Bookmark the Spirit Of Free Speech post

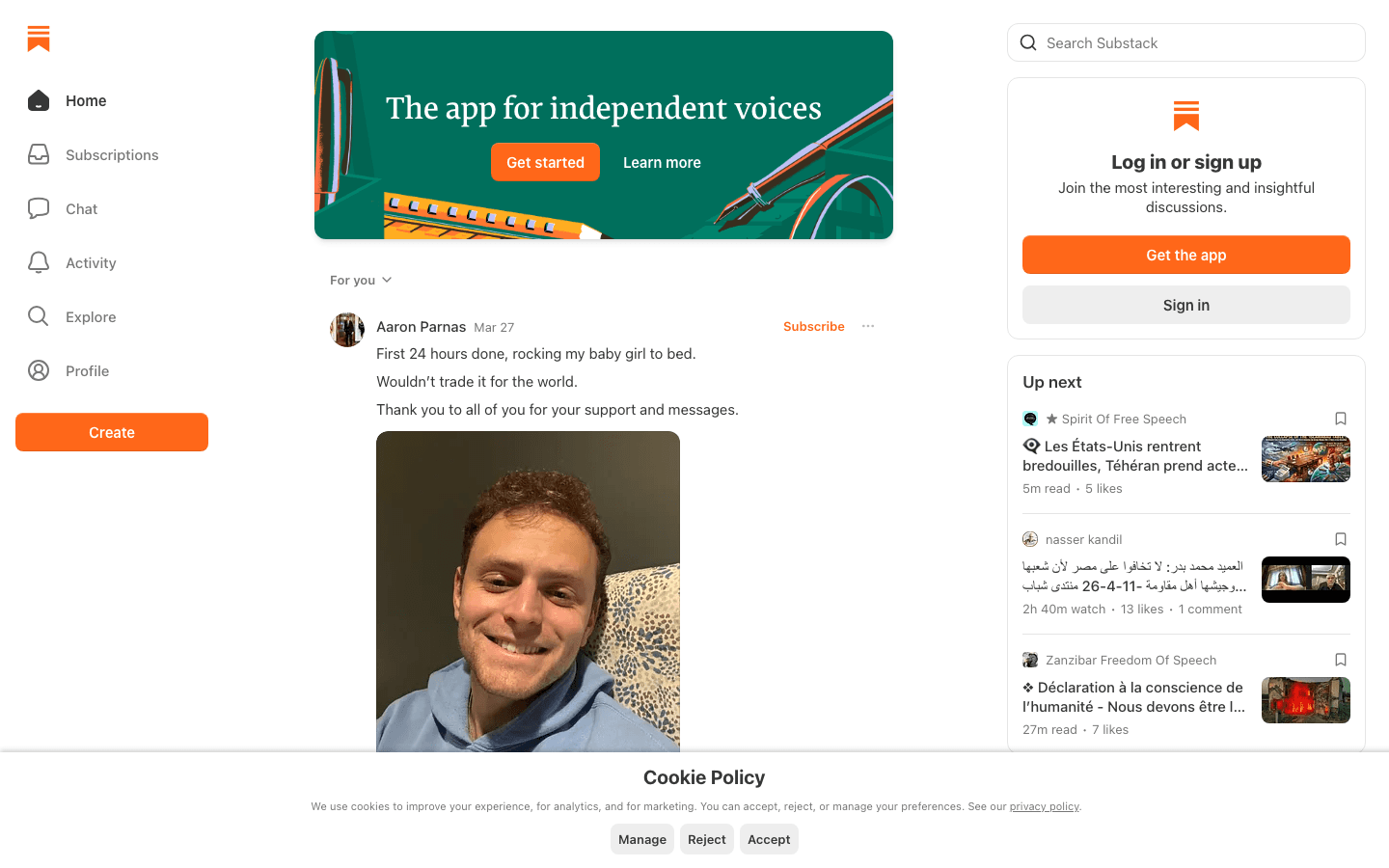tap(1340, 419)
